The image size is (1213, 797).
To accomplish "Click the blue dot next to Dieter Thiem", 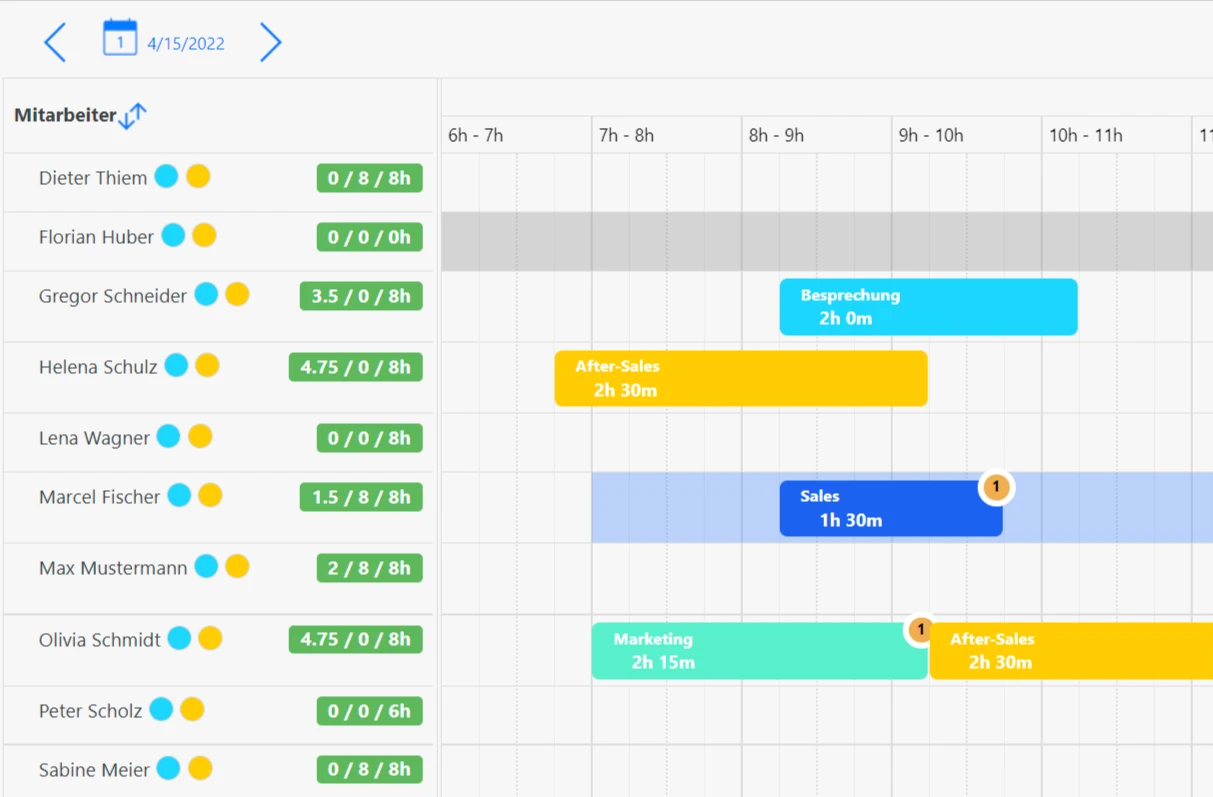I will coord(166,177).
